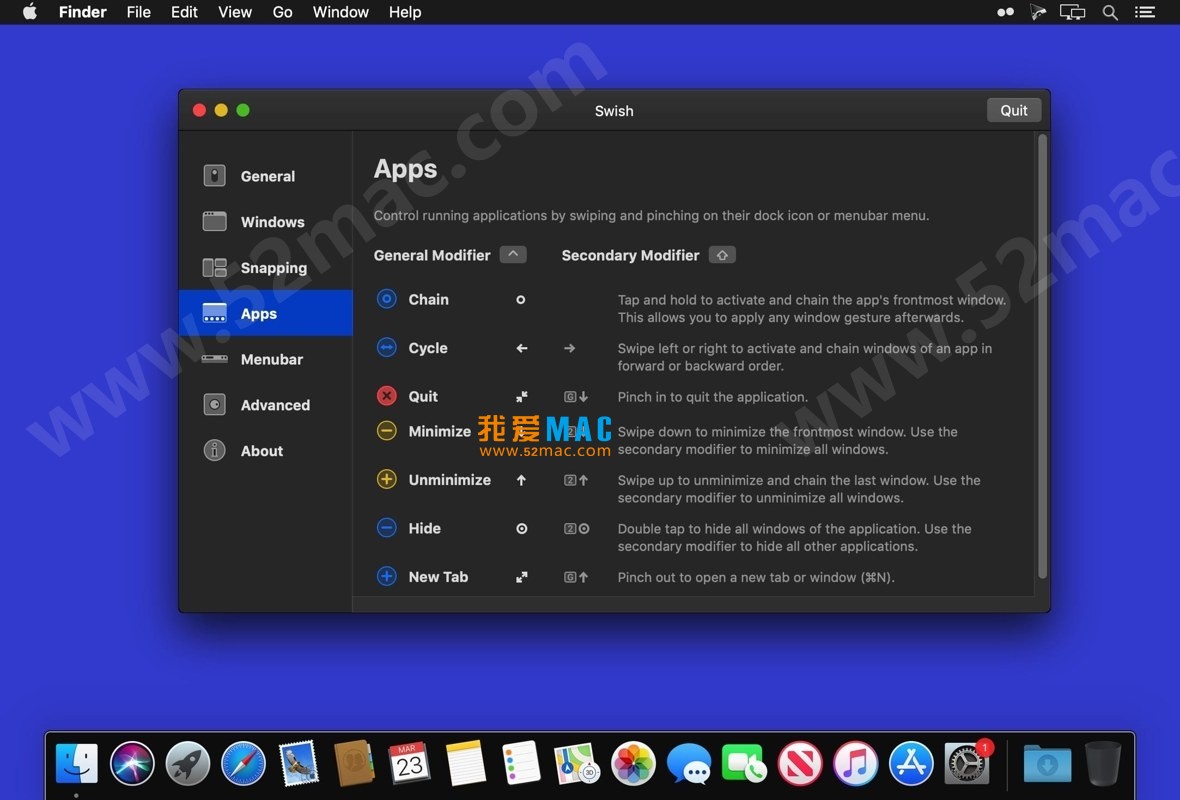The height and width of the screenshot is (800, 1180).
Task: Click the Quit button in Swish title bar
Action: 1014,111
